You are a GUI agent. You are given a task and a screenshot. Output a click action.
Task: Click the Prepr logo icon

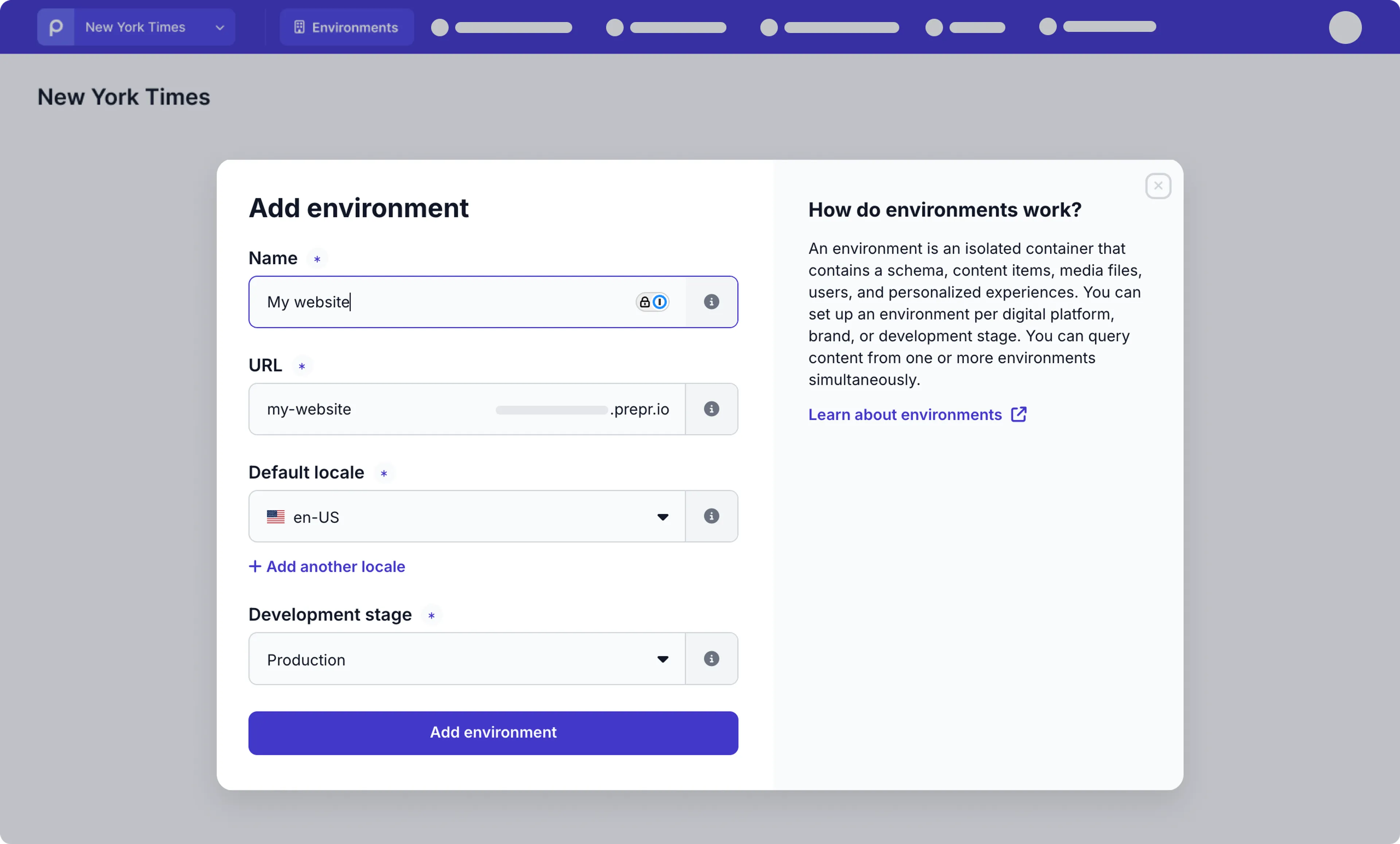point(55,27)
